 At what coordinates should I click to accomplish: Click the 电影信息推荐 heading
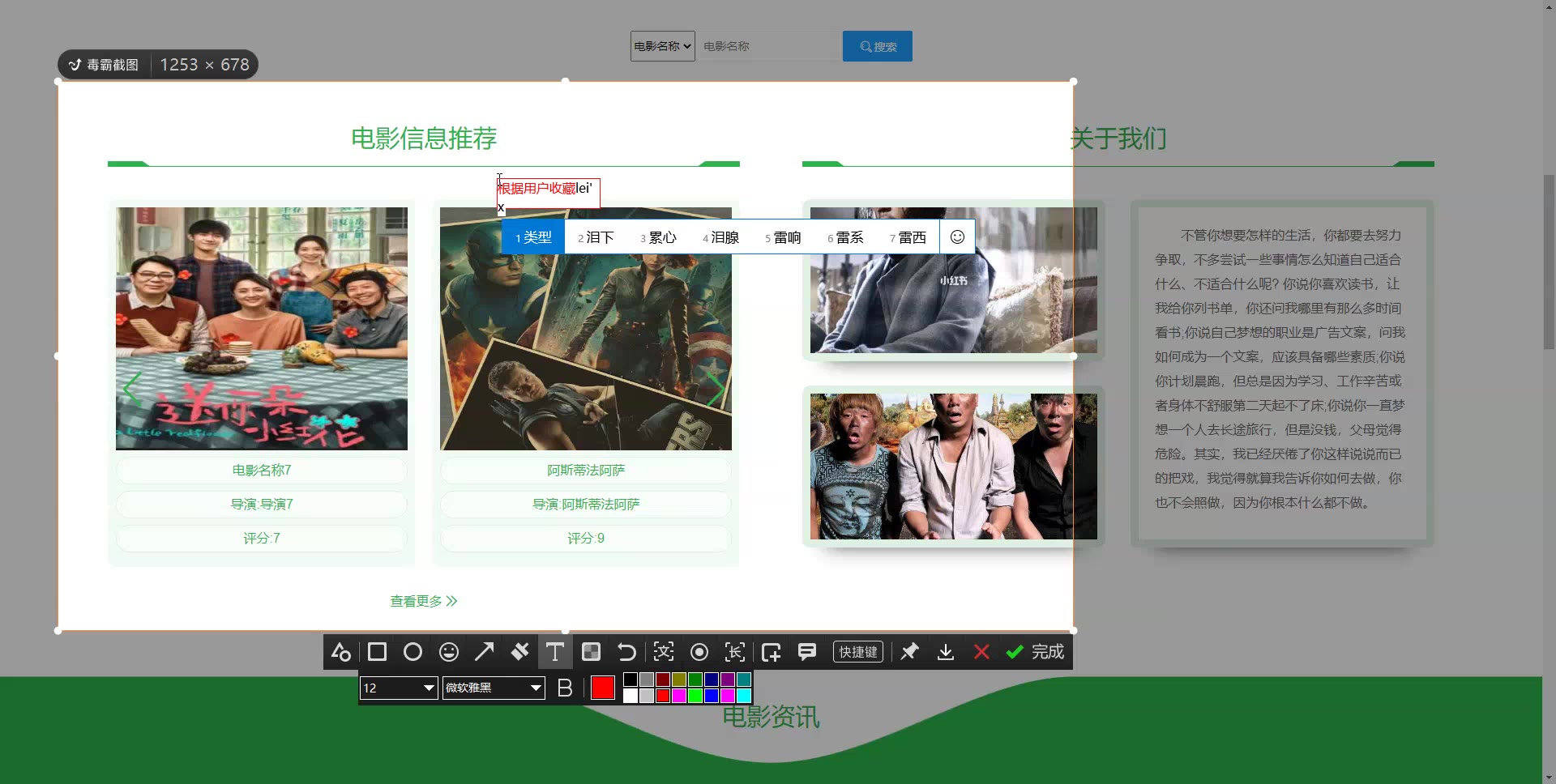(424, 138)
